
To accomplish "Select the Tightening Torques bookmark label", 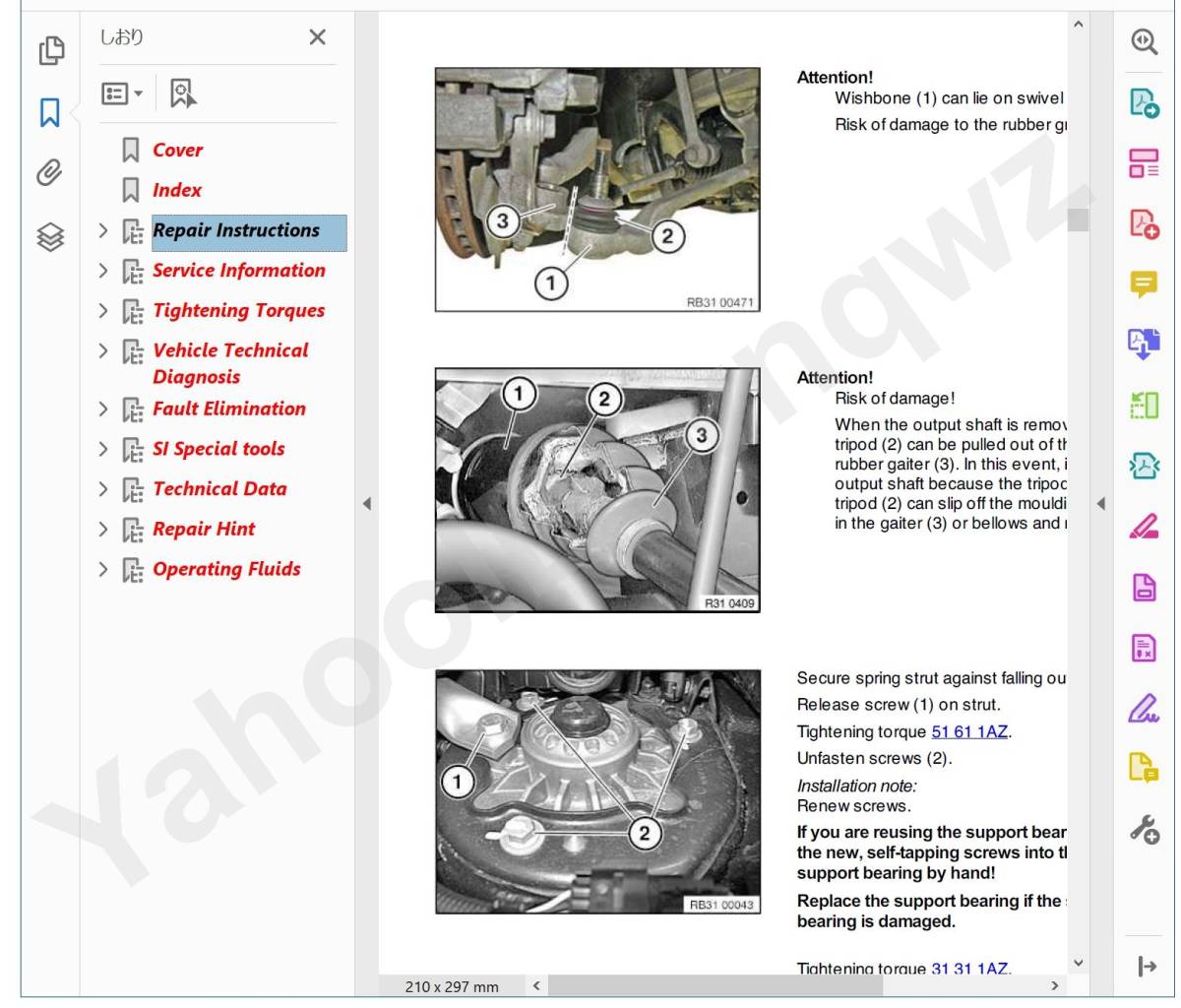I will point(239,311).
